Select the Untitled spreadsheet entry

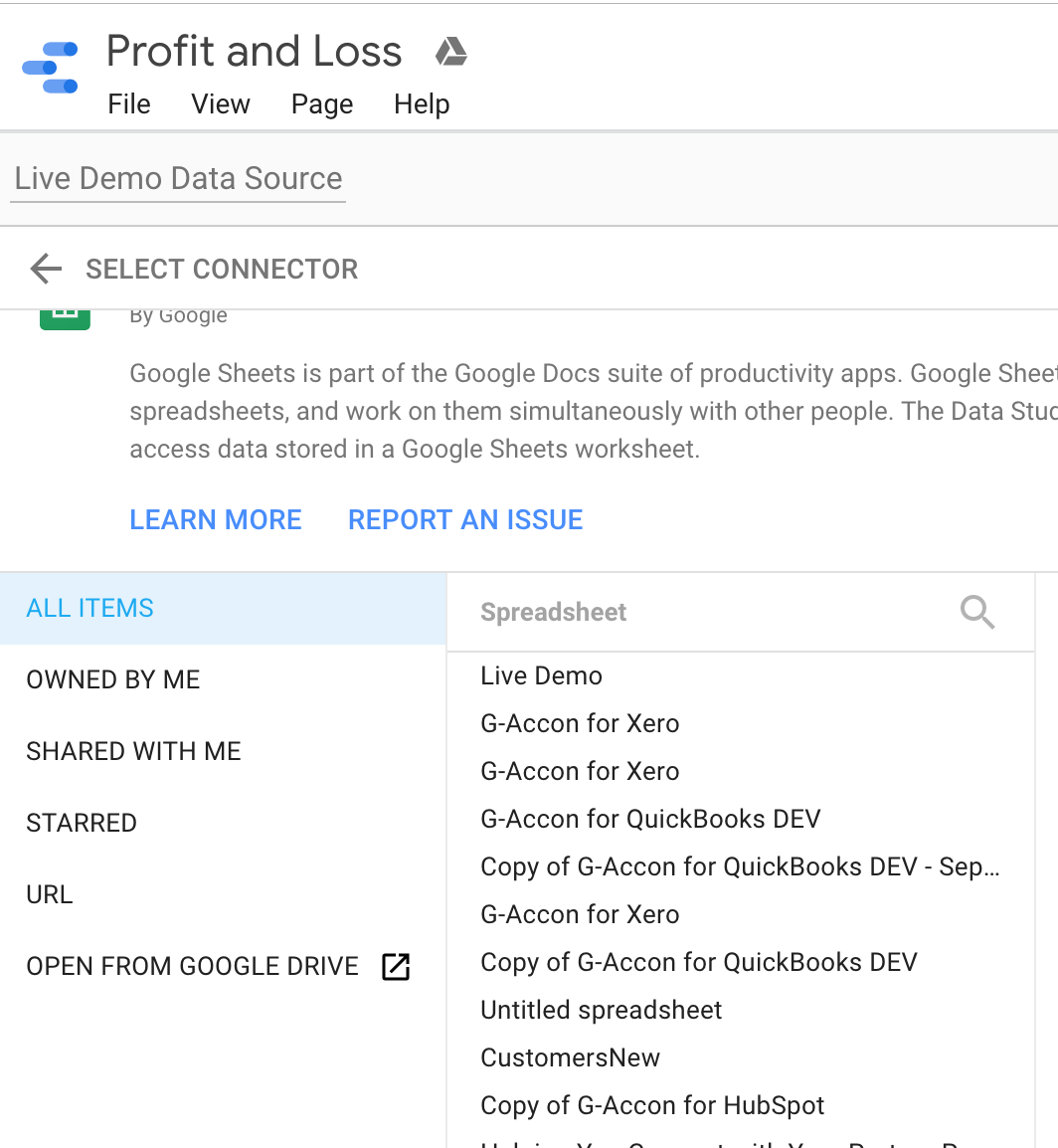[741, 1011]
